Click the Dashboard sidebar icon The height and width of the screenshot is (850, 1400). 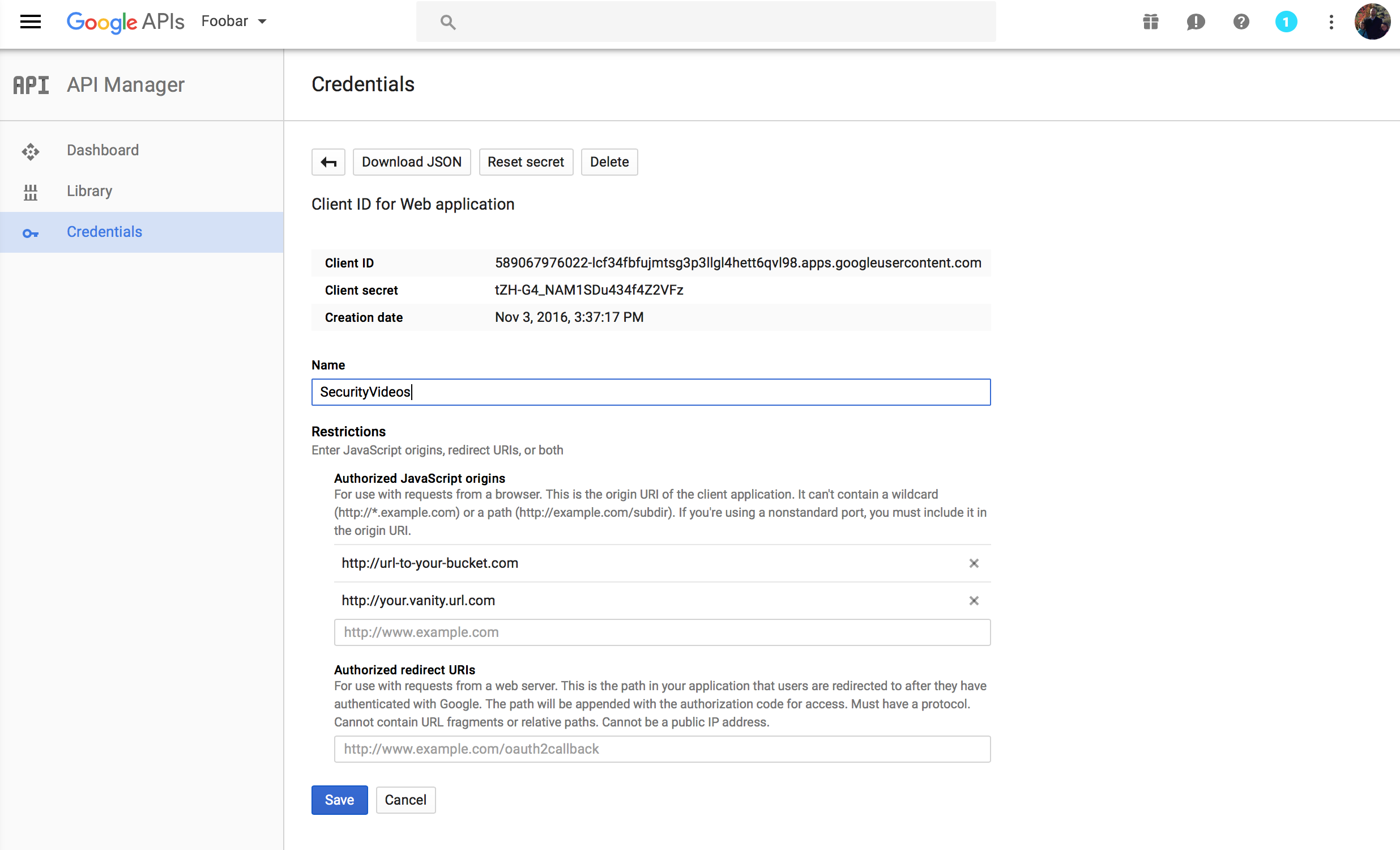coord(31,151)
